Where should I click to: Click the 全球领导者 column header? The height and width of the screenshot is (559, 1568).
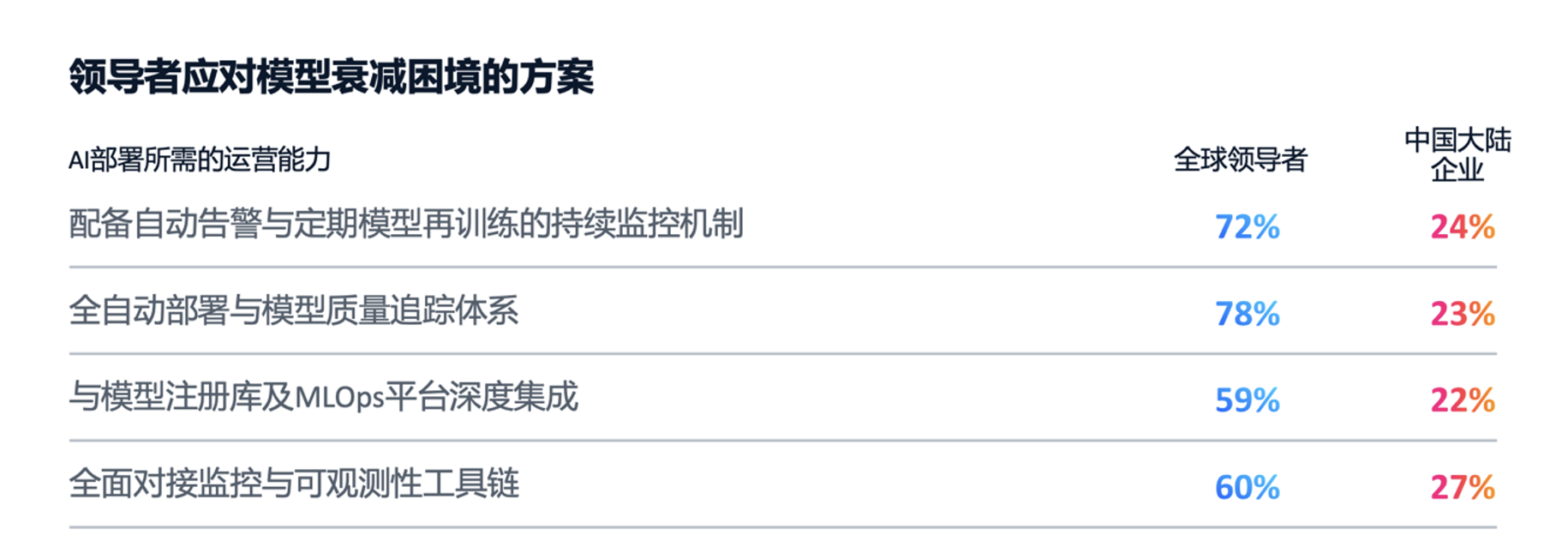[1240, 159]
